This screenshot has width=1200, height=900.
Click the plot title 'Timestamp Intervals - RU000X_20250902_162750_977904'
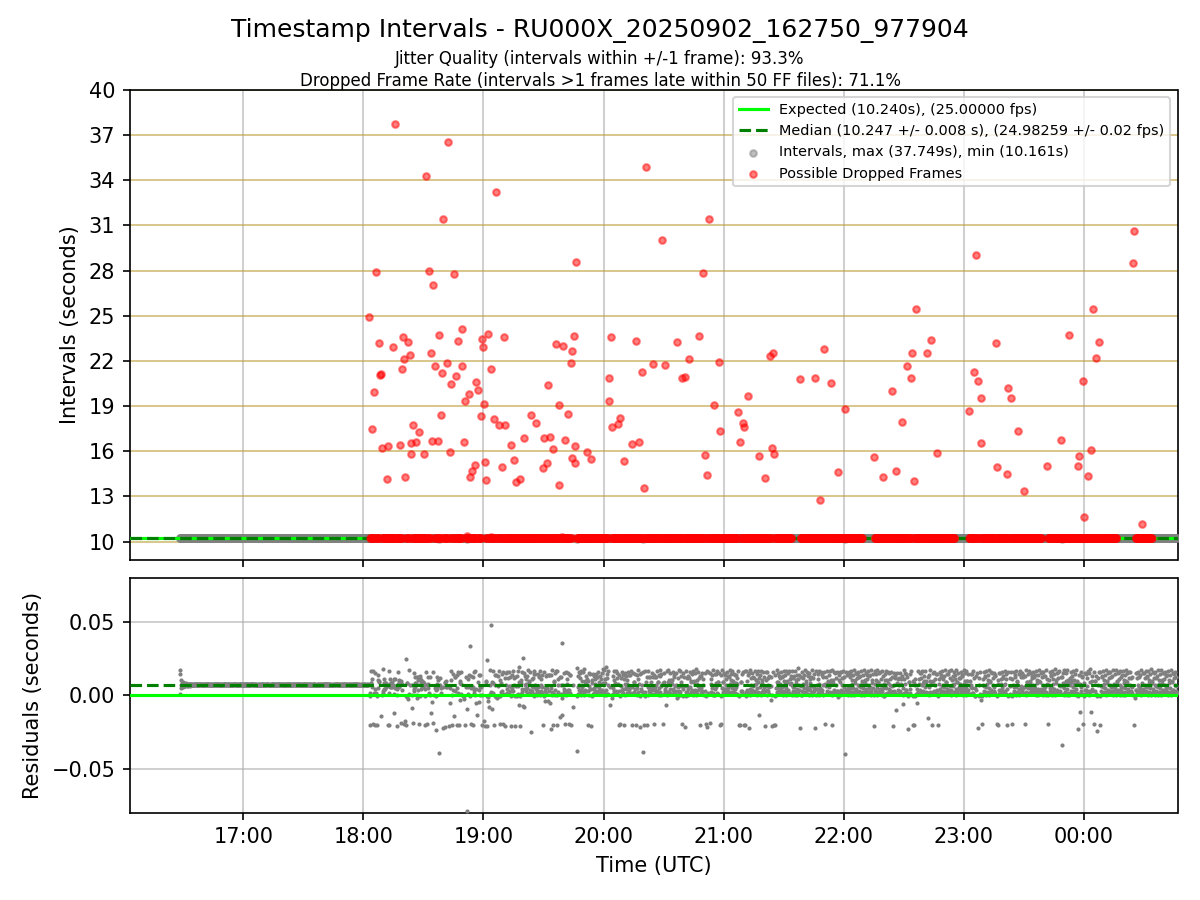click(599, 29)
